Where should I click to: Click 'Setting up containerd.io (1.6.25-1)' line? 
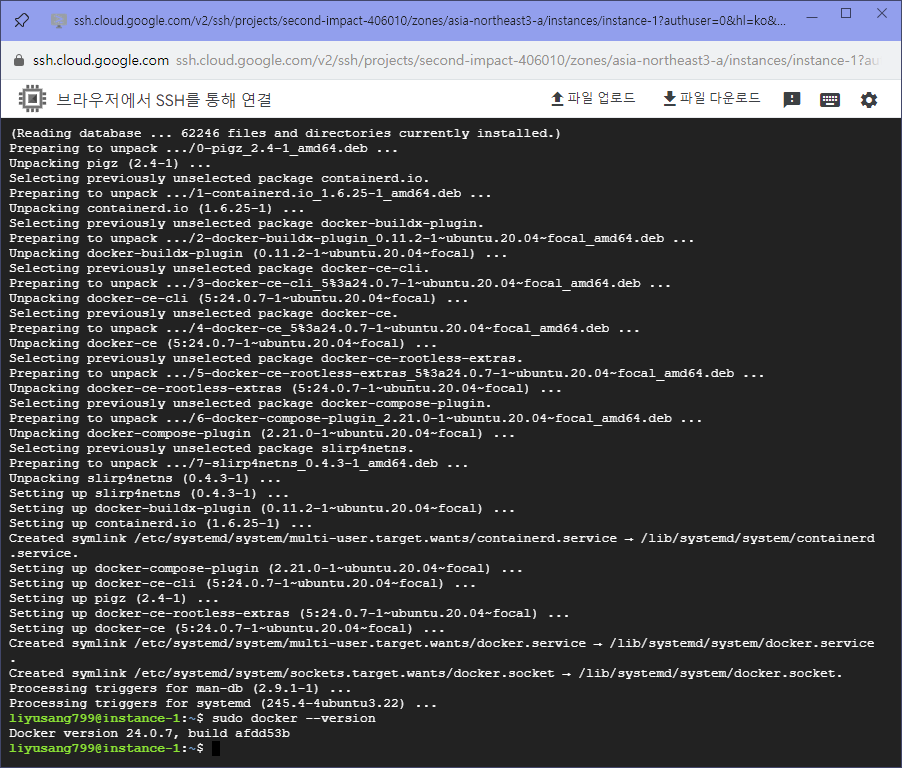pos(160,524)
